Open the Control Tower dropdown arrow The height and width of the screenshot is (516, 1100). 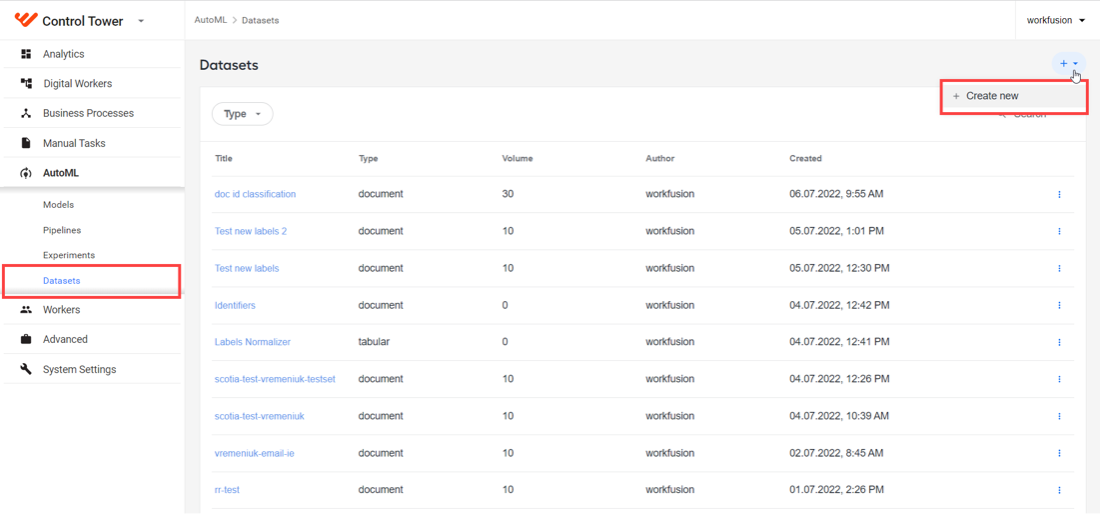pos(141,21)
